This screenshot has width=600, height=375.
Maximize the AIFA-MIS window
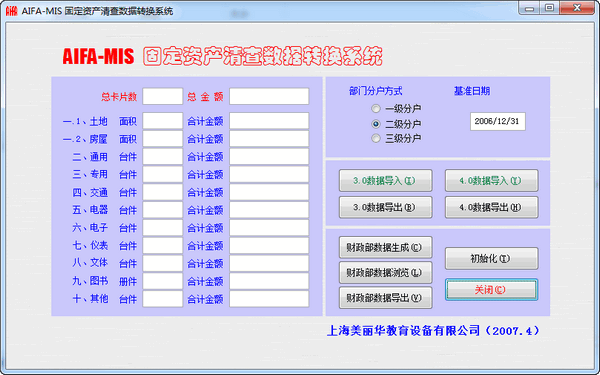549,8
